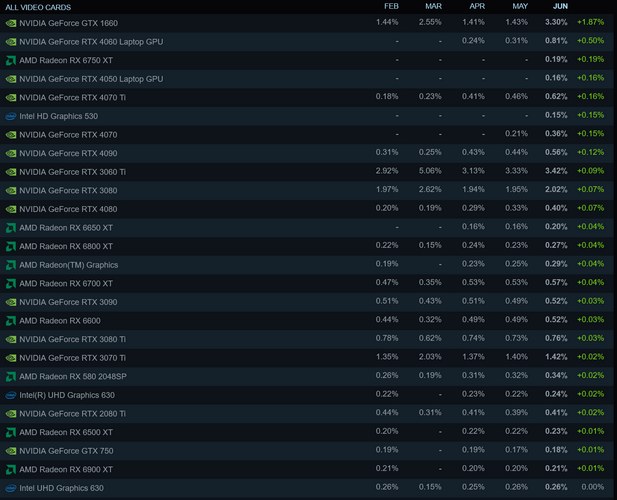Click the Intel icon next to UHD Graphics 630
Image resolution: width=617 pixels, height=500 pixels.
pos(11,487)
